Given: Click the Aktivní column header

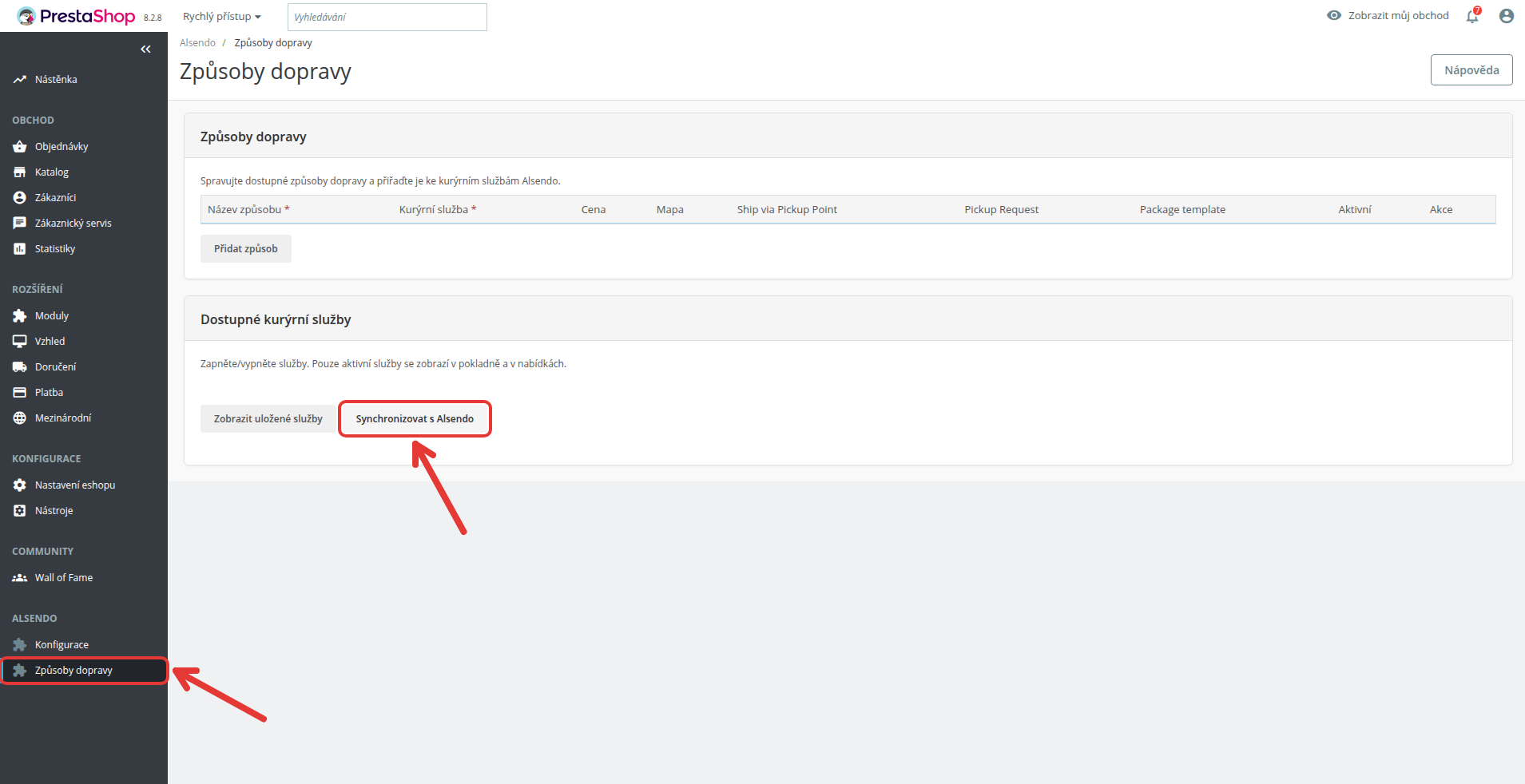Looking at the screenshot, I should [x=1355, y=210].
